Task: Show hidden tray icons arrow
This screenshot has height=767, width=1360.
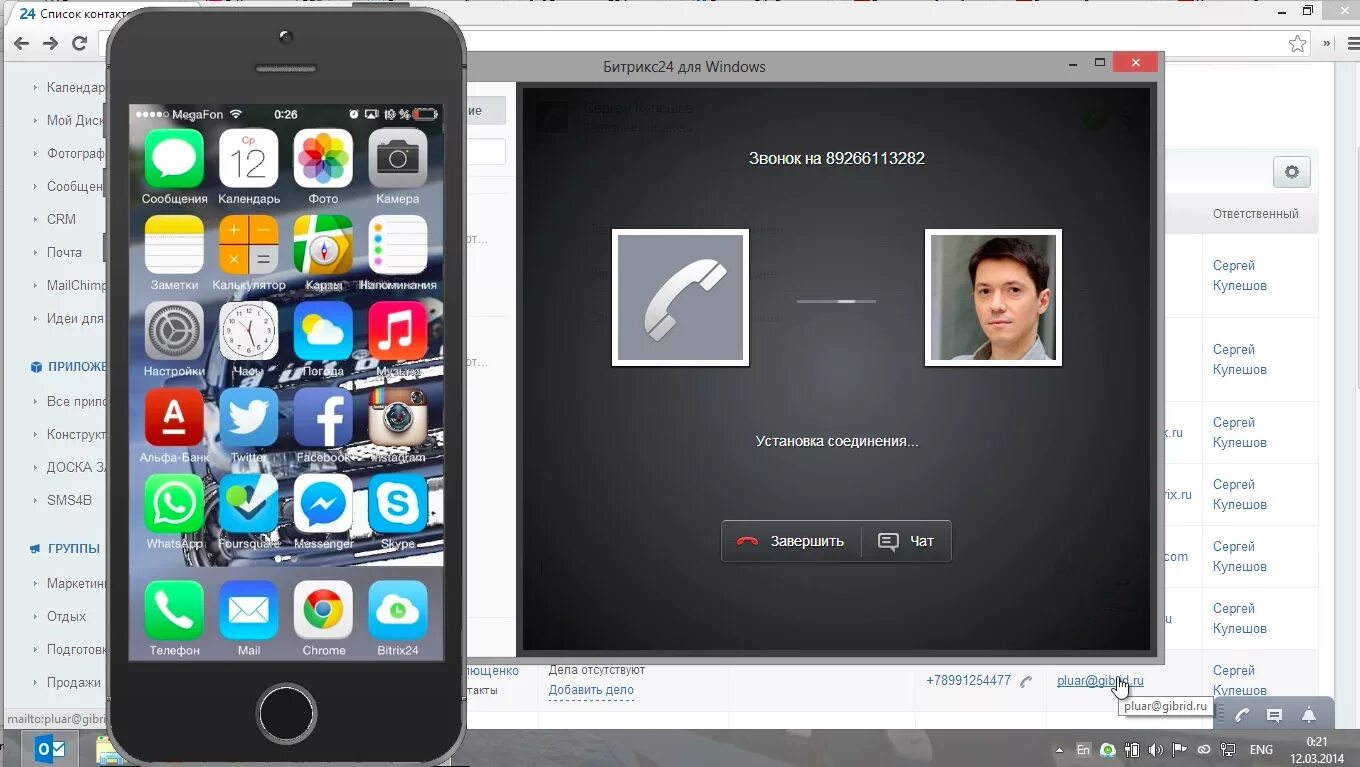Action: (1061, 750)
